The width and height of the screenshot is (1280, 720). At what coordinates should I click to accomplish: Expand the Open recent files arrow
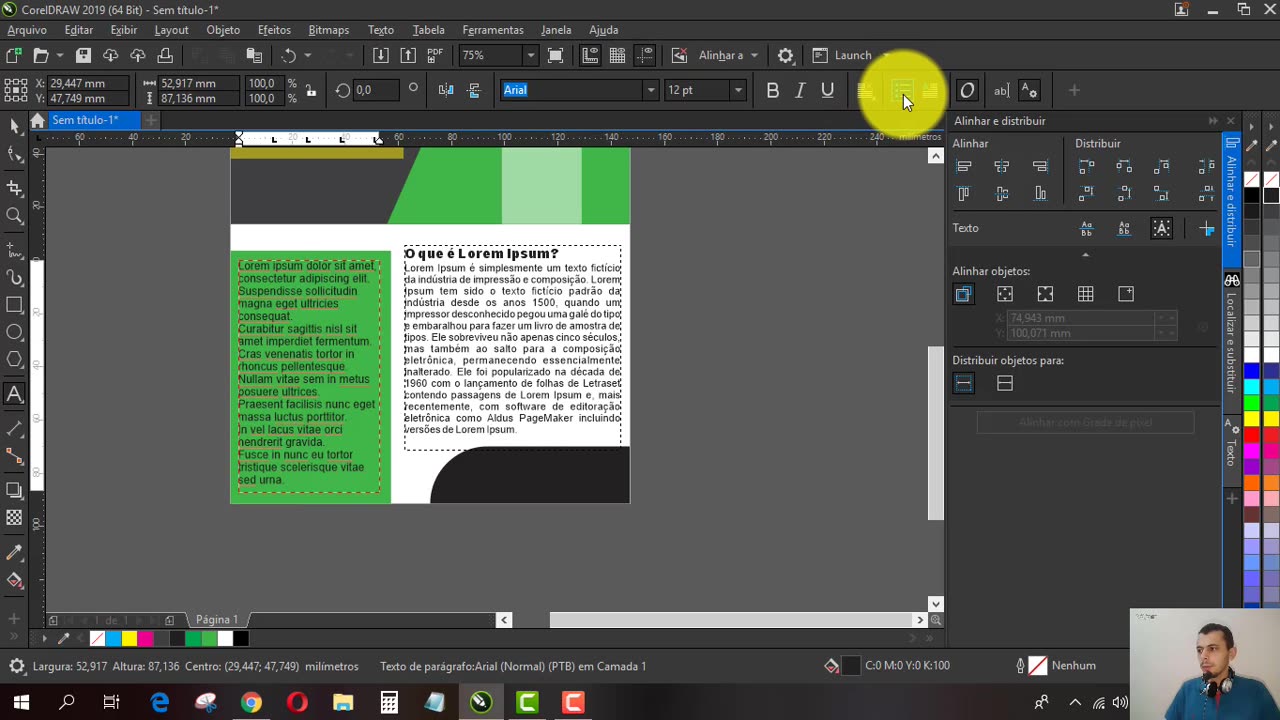tap(60, 56)
